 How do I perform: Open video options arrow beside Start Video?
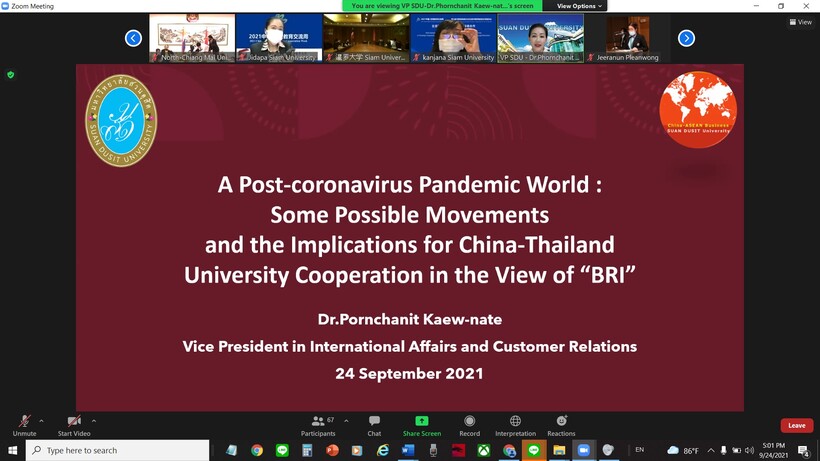(94, 421)
